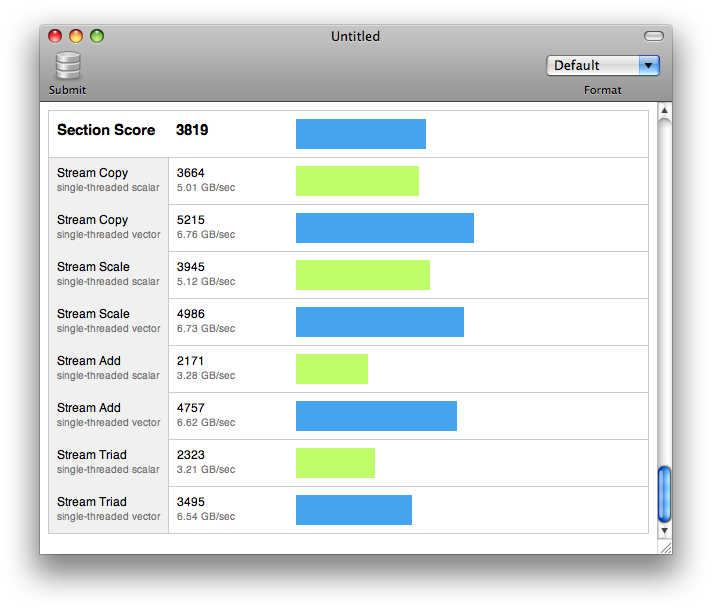
Task: Click Stream Add single-threaded vector label
Action: (x=109, y=415)
